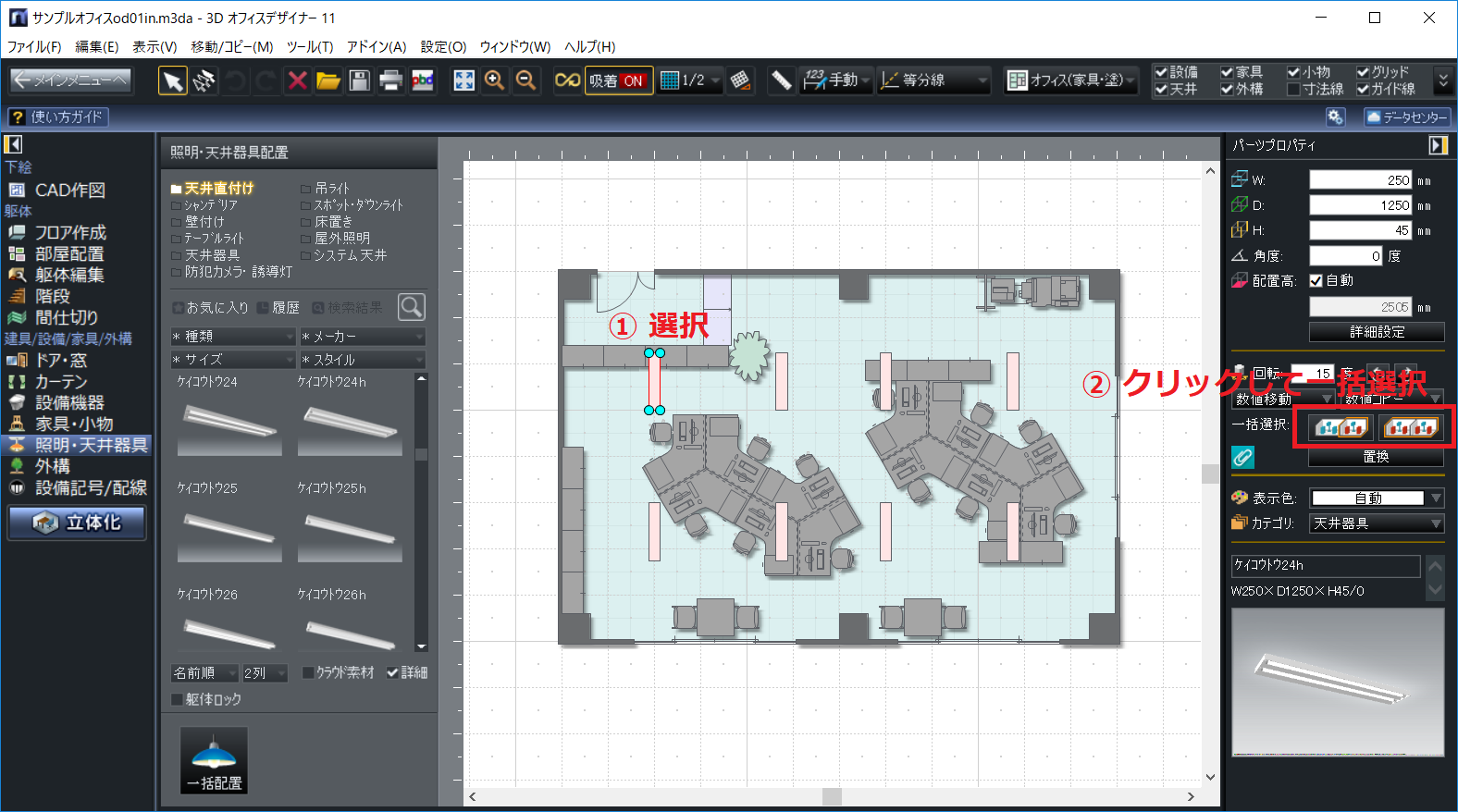Click the floppy disk save icon
This screenshot has height=812, width=1458.
point(360,80)
